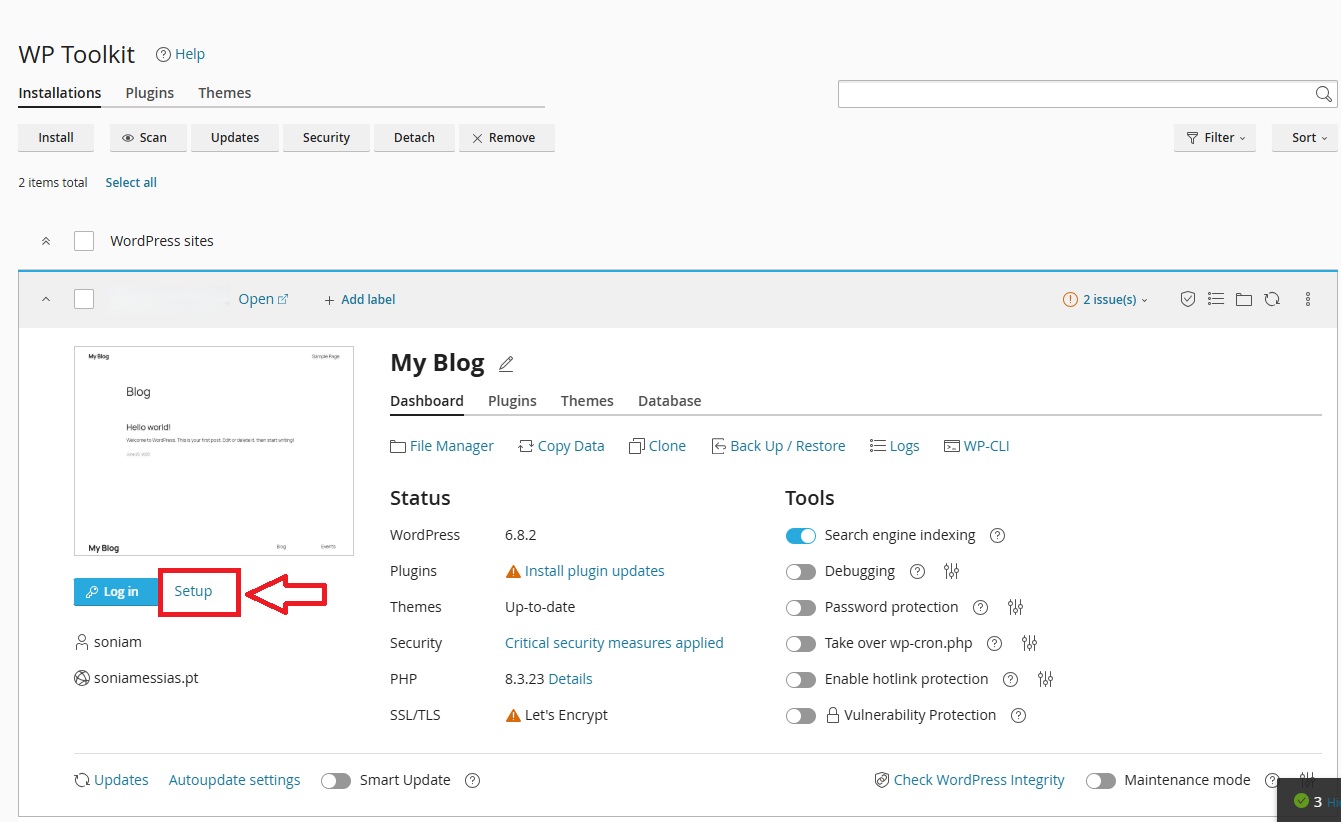
Task: Open Plugins tab under My Blog
Action: [x=512, y=401]
